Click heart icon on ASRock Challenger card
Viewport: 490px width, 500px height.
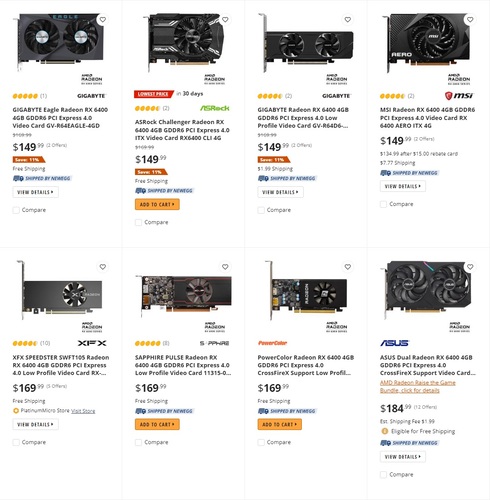[x=225, y=20]
